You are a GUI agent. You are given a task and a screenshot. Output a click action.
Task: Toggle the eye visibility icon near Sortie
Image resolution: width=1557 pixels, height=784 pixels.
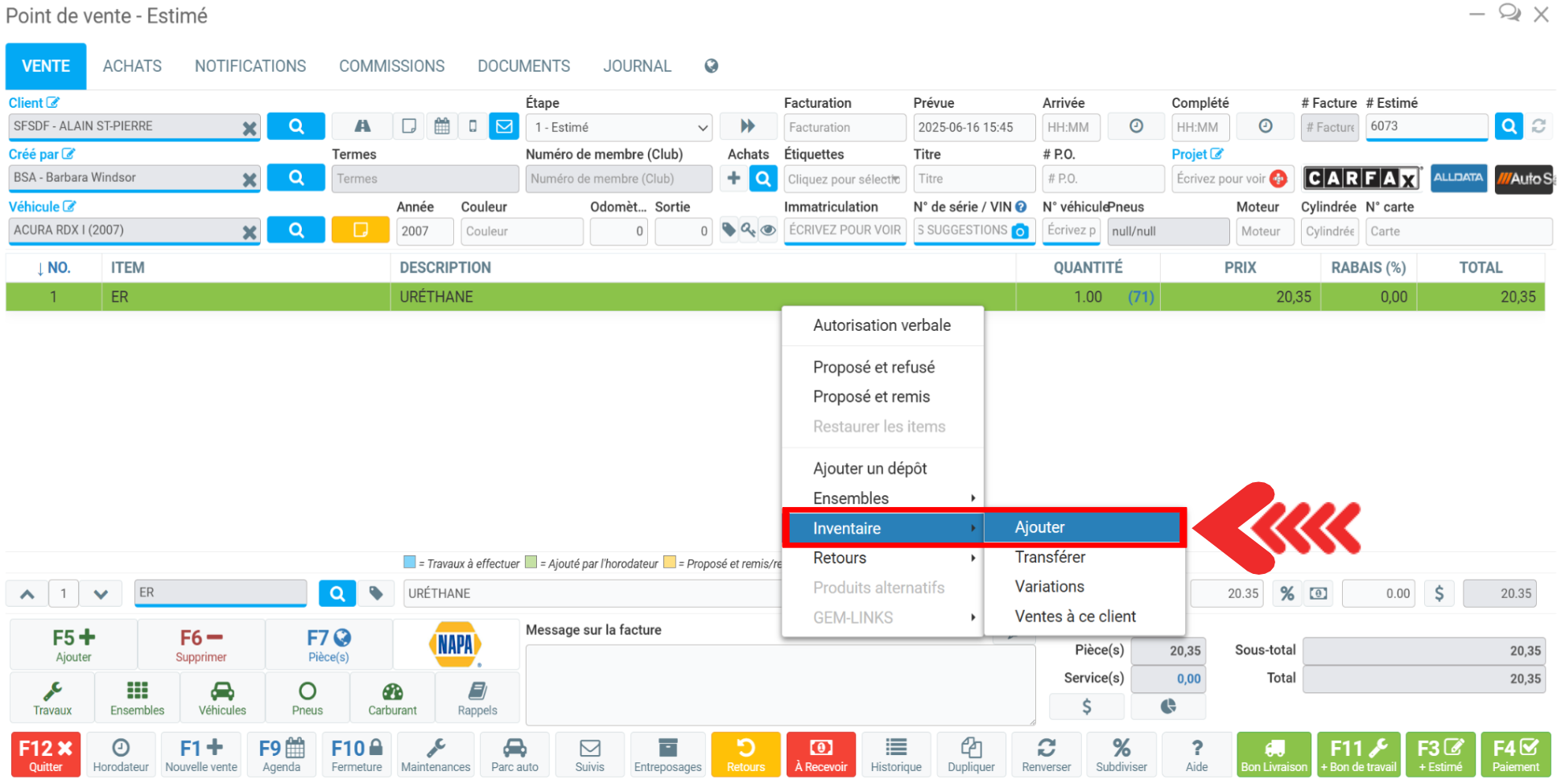point(769,230)
